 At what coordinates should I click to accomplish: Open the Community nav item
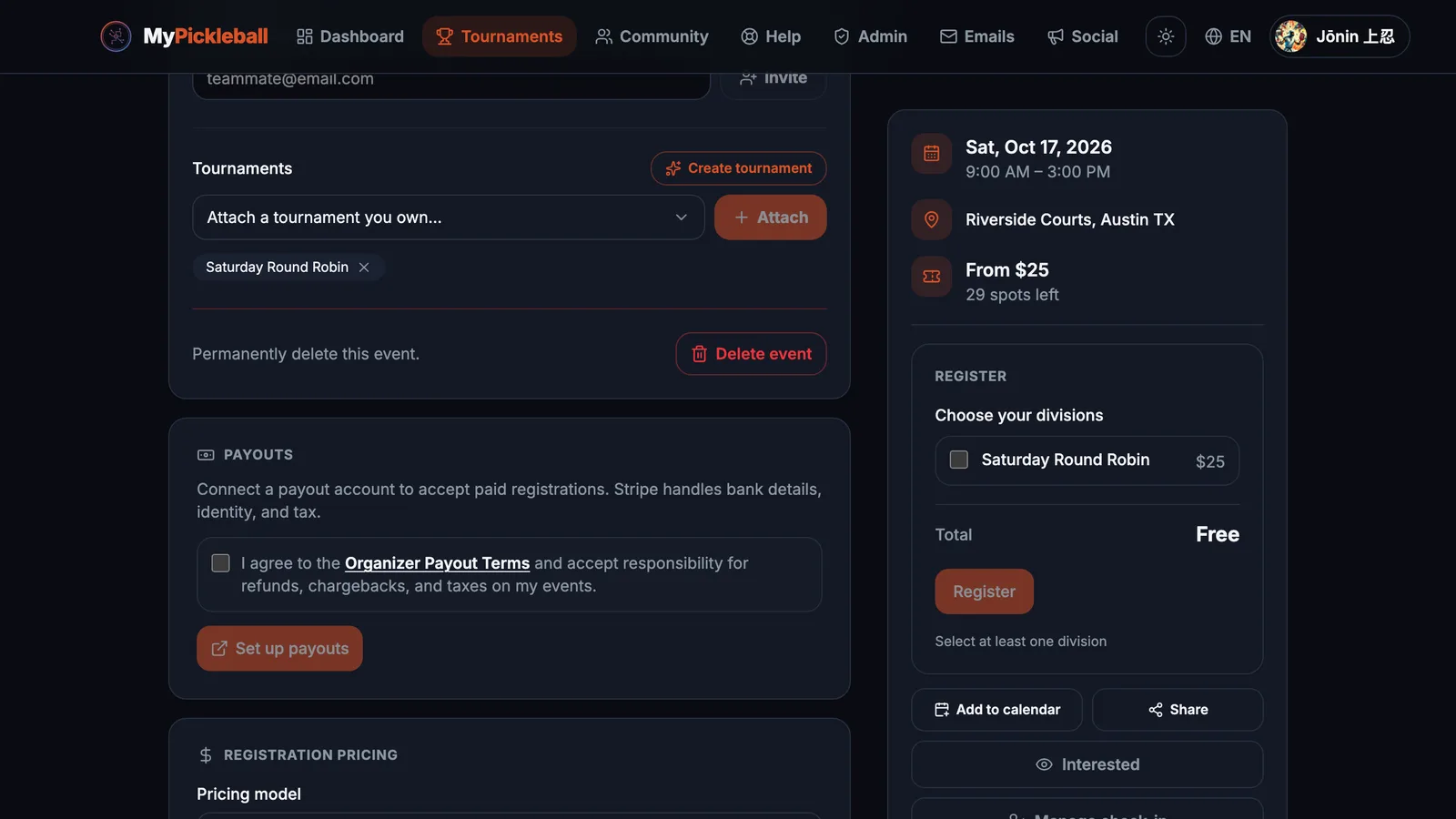coord(652,36)
